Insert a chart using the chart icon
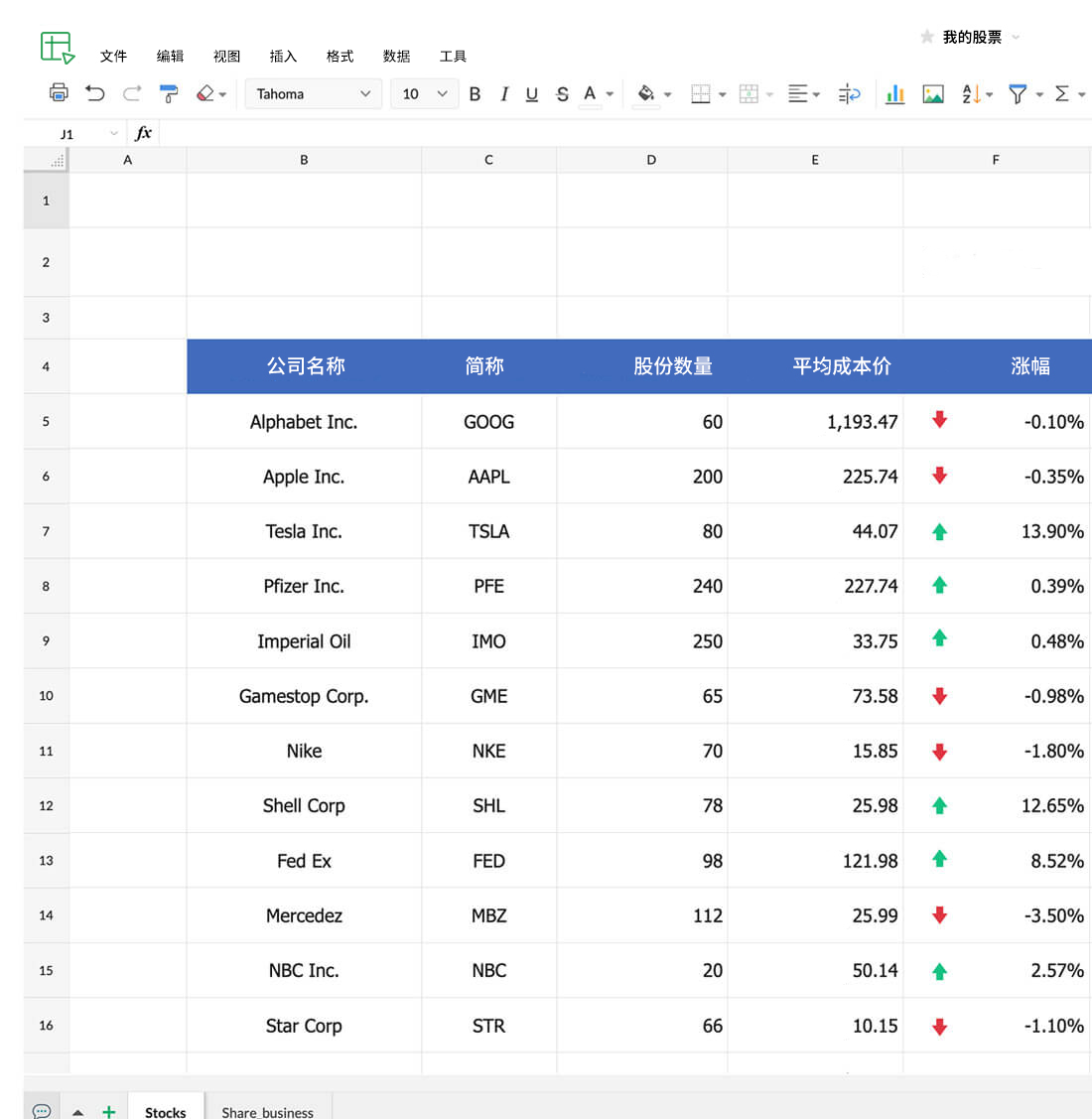This screenshot has width=1092, height=1119. click(894, 93)
